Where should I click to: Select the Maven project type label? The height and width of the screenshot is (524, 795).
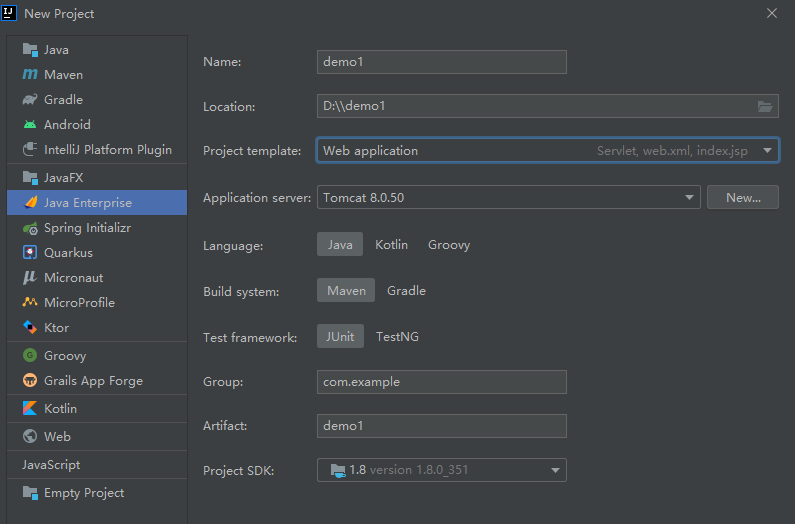(63, 75)
